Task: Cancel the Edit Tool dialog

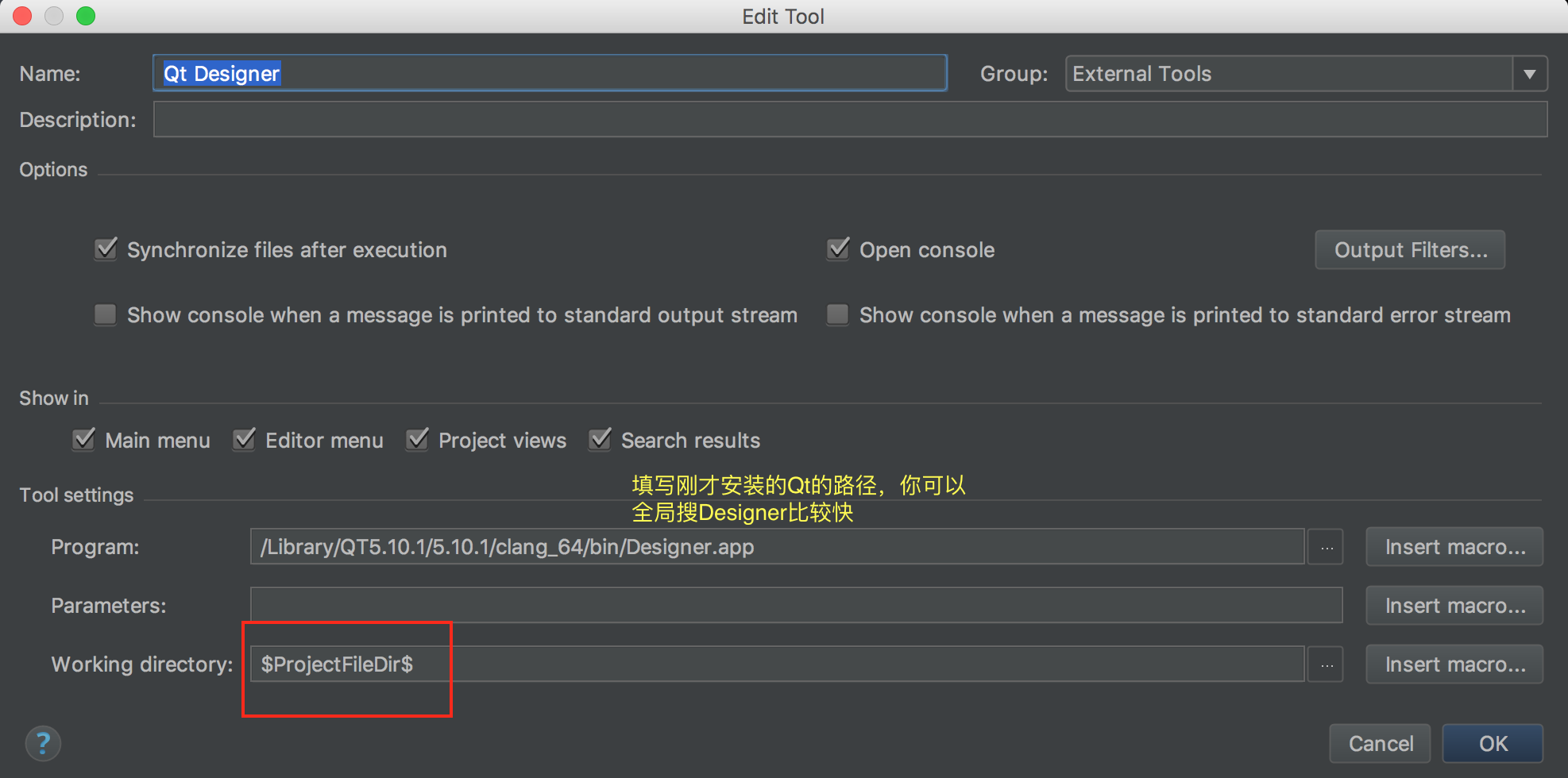Action: (1381, 744)
